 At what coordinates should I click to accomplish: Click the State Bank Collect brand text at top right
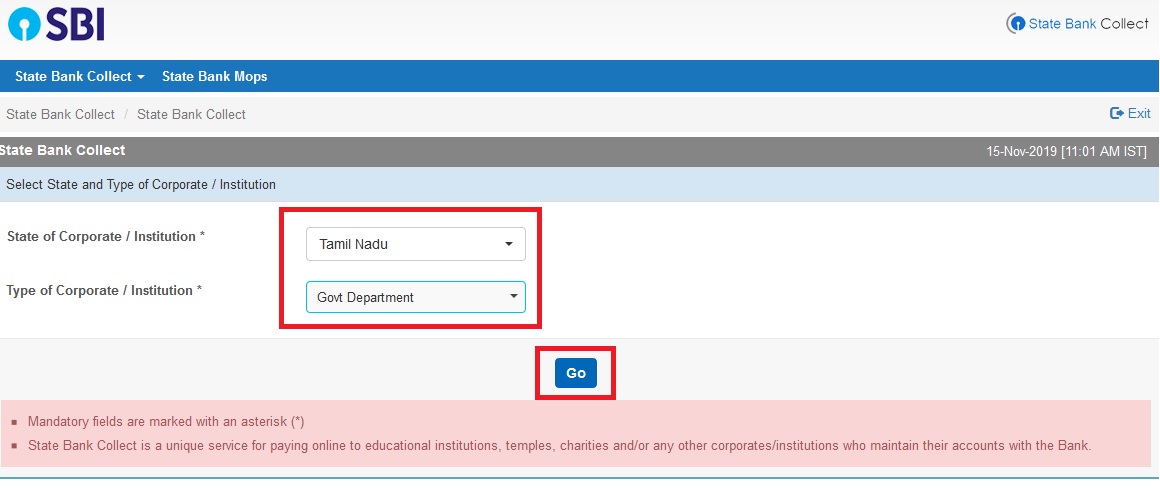point(1088,24)
